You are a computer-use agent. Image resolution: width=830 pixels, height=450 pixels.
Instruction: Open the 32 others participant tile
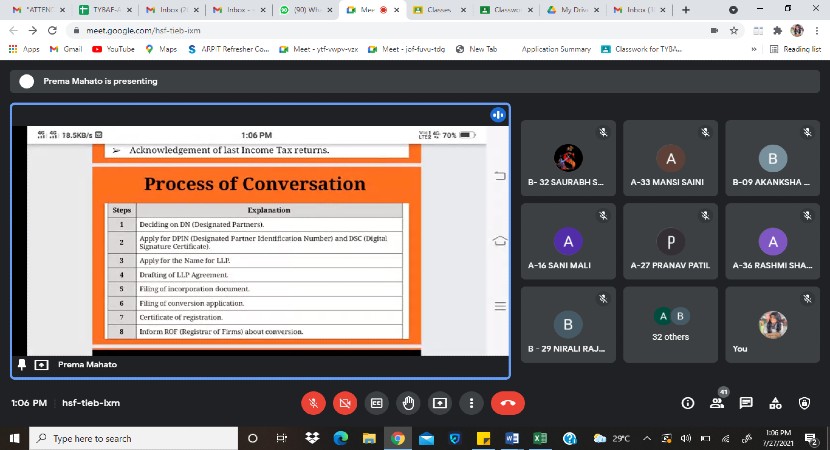point(670,323)
